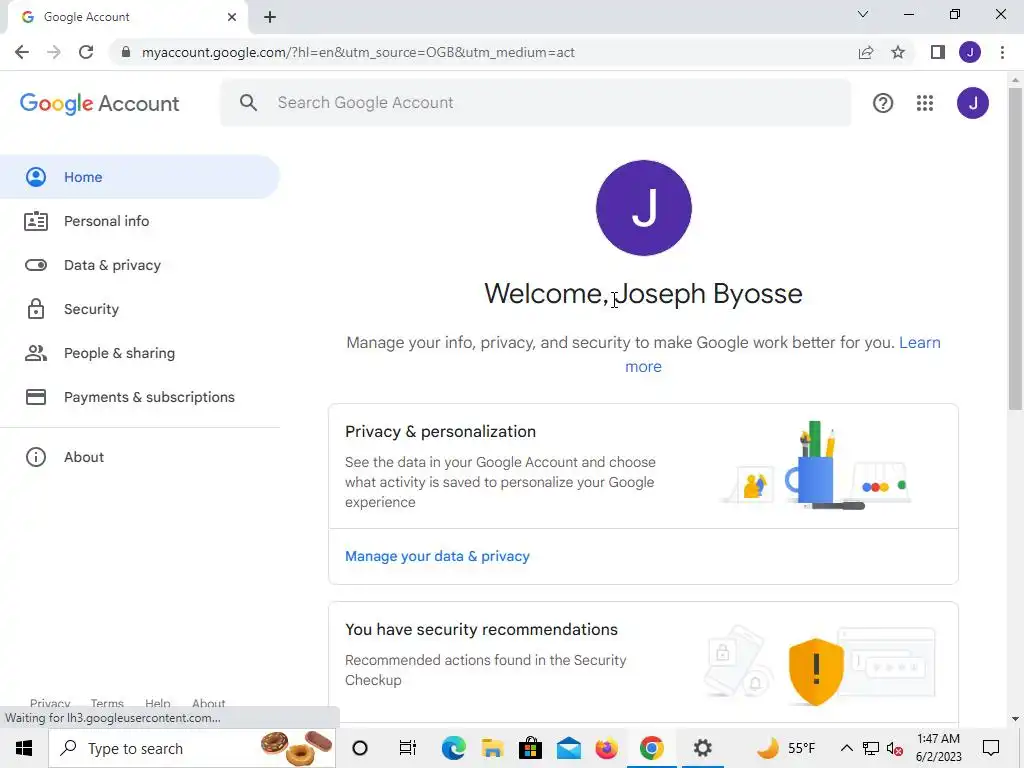Open the Mail app from the taskbar
This screenshot has height=768, width=1024.
click(x=569, y=748)
